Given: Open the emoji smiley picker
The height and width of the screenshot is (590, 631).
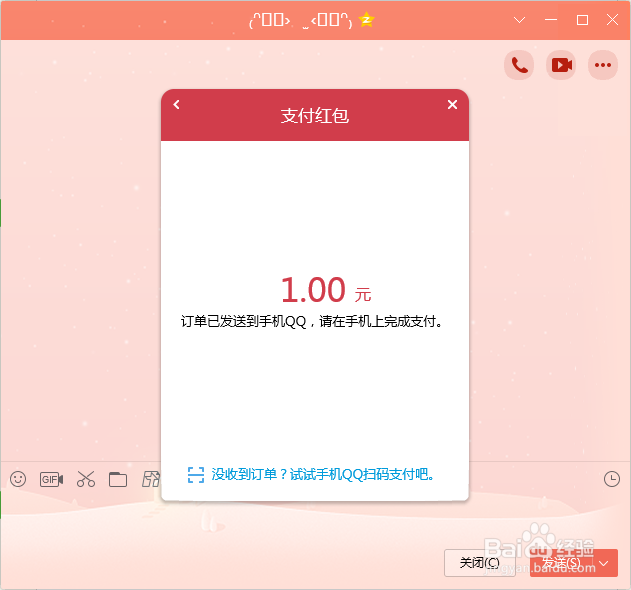Looking at the screenshot, I should tap(18, 479).
